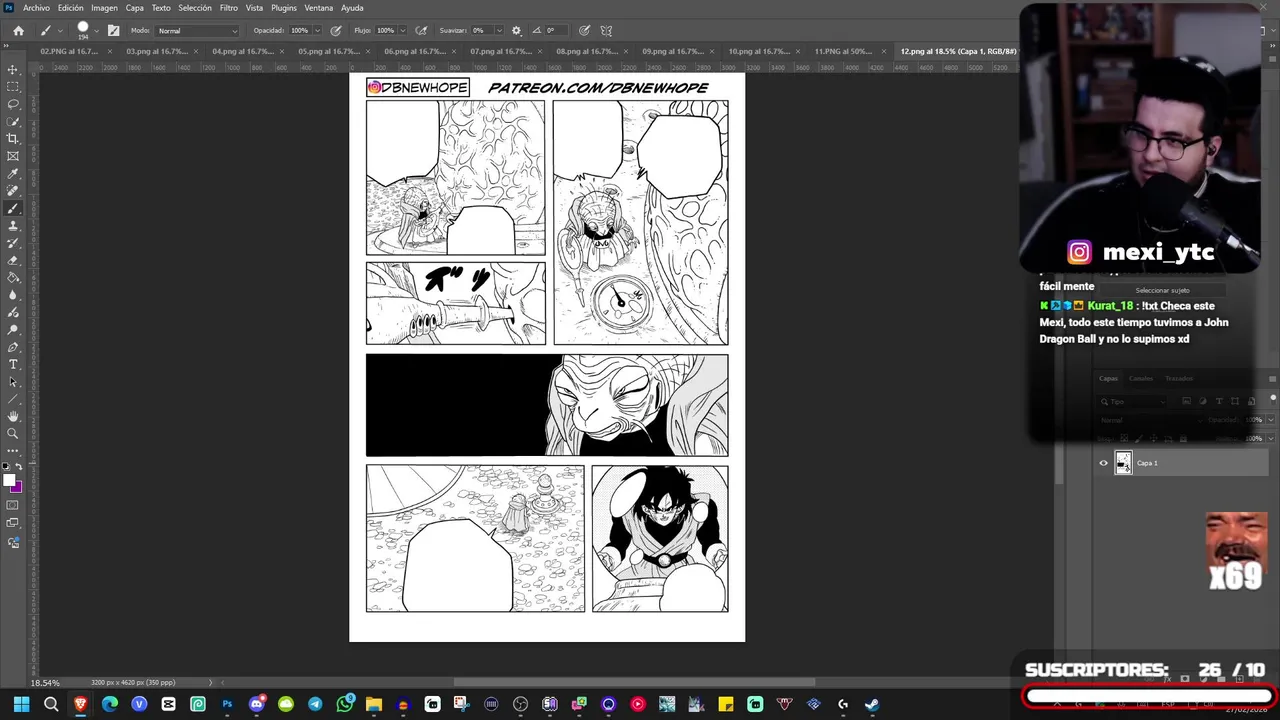The height and width of the screenshot is (720, 1280).
Task: Open the Imagen menu
Action: click(x=104, y=8)
